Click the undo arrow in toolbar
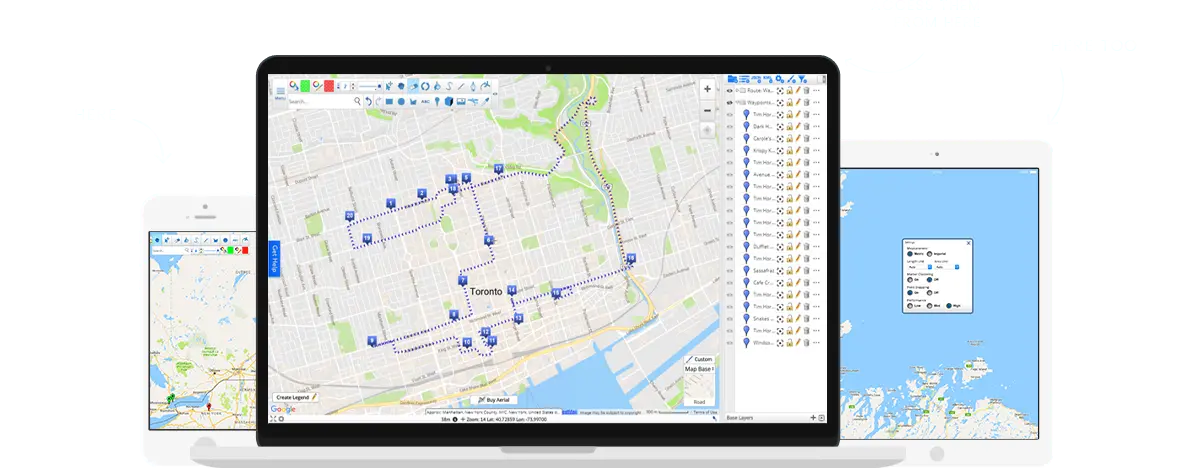The image size is (1196, 468). click(368, 101)
